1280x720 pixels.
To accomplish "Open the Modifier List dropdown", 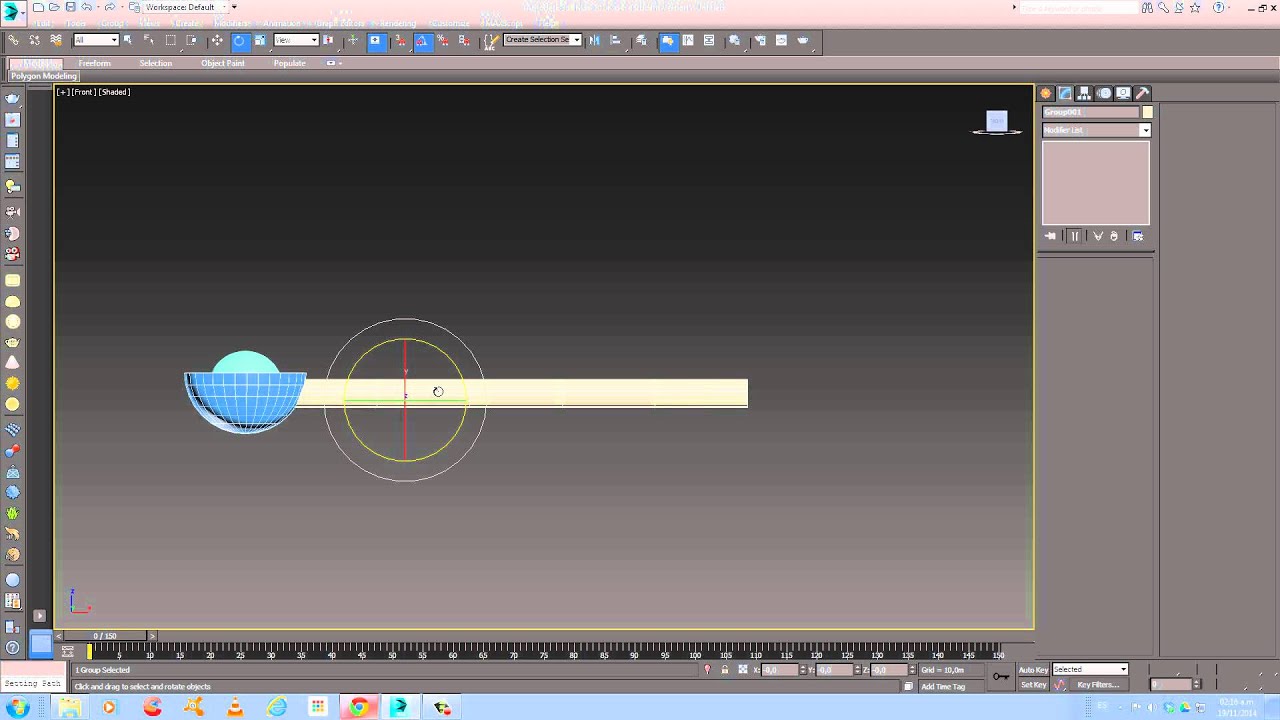I will point(1096,130).
